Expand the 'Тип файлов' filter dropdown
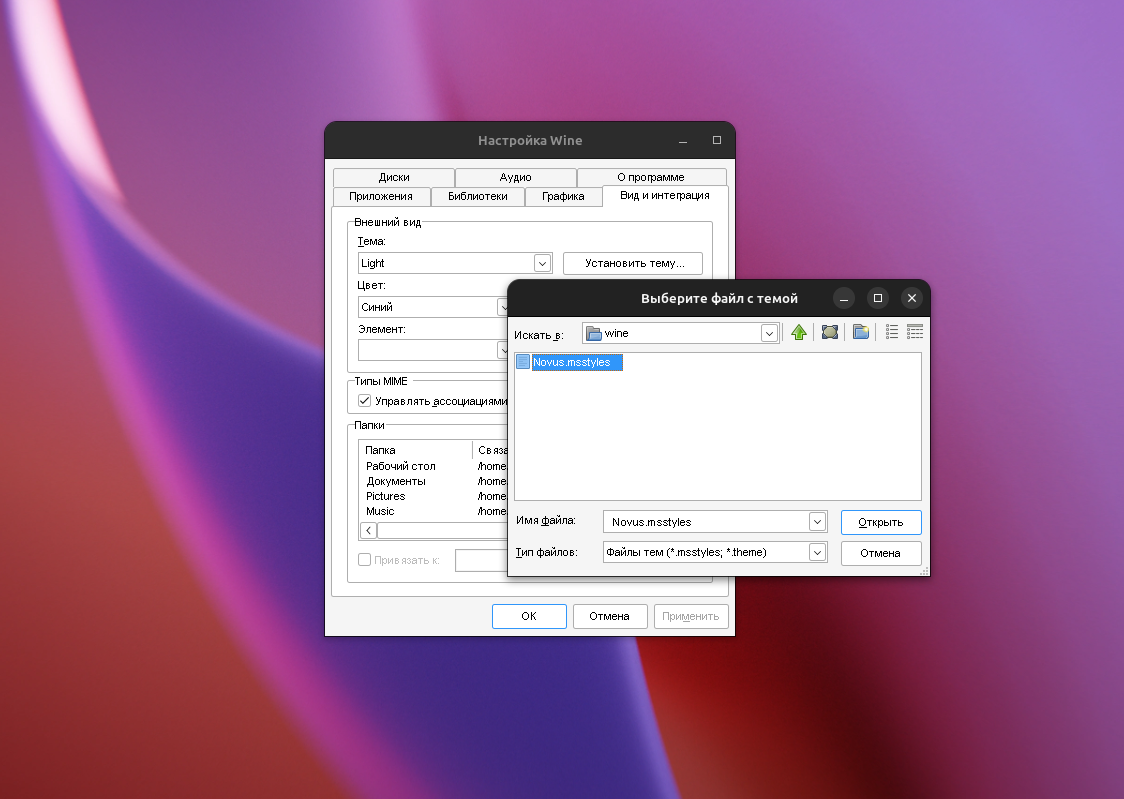The height and width of the screenshot is (799, 1124). click(x=817, y=552)
